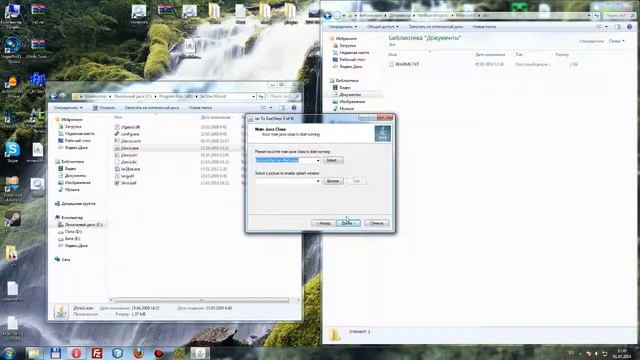Select Загрузки in right window sidebar
The image size is (640, 360).
(347, 45)
